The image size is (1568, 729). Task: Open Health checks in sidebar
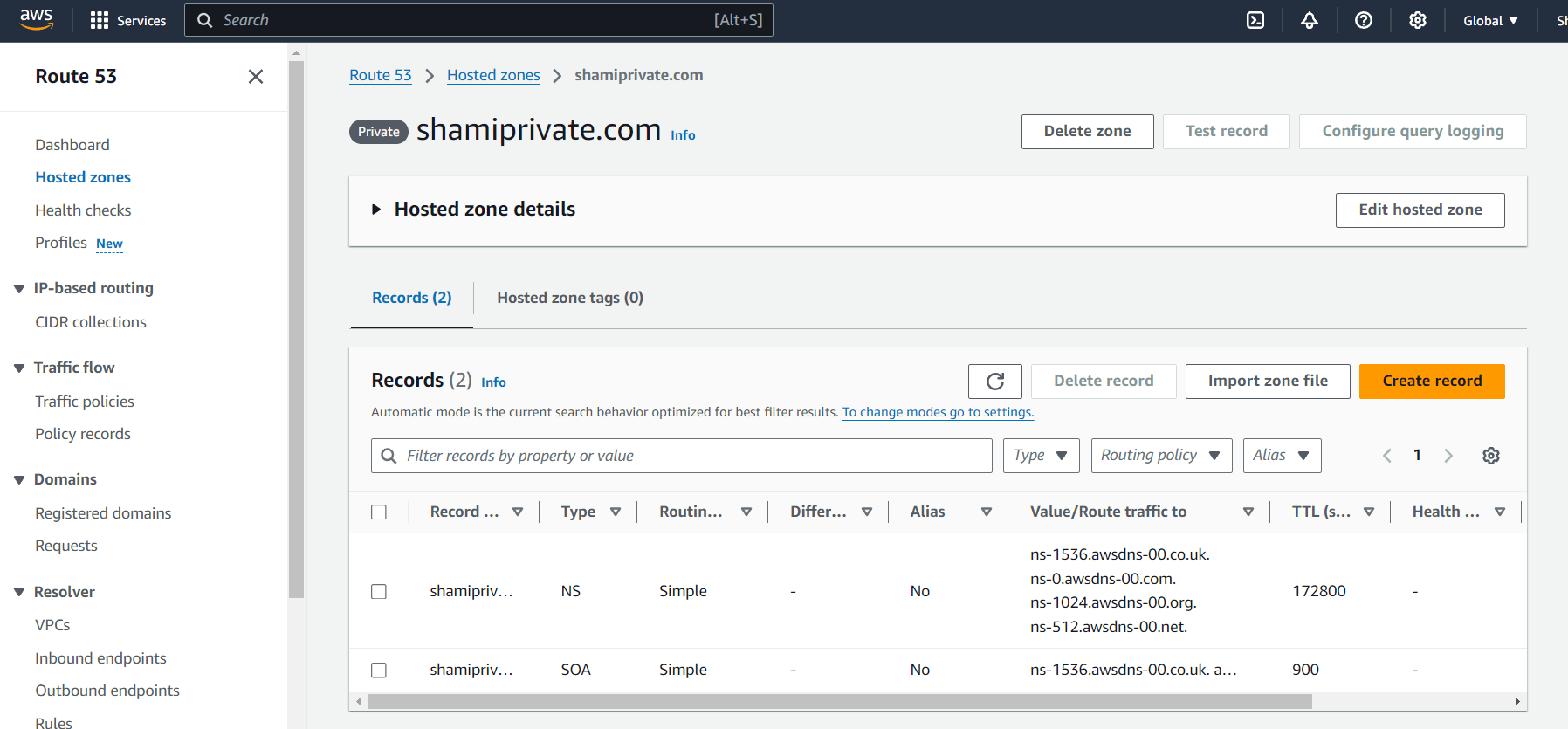click(83, 210)
